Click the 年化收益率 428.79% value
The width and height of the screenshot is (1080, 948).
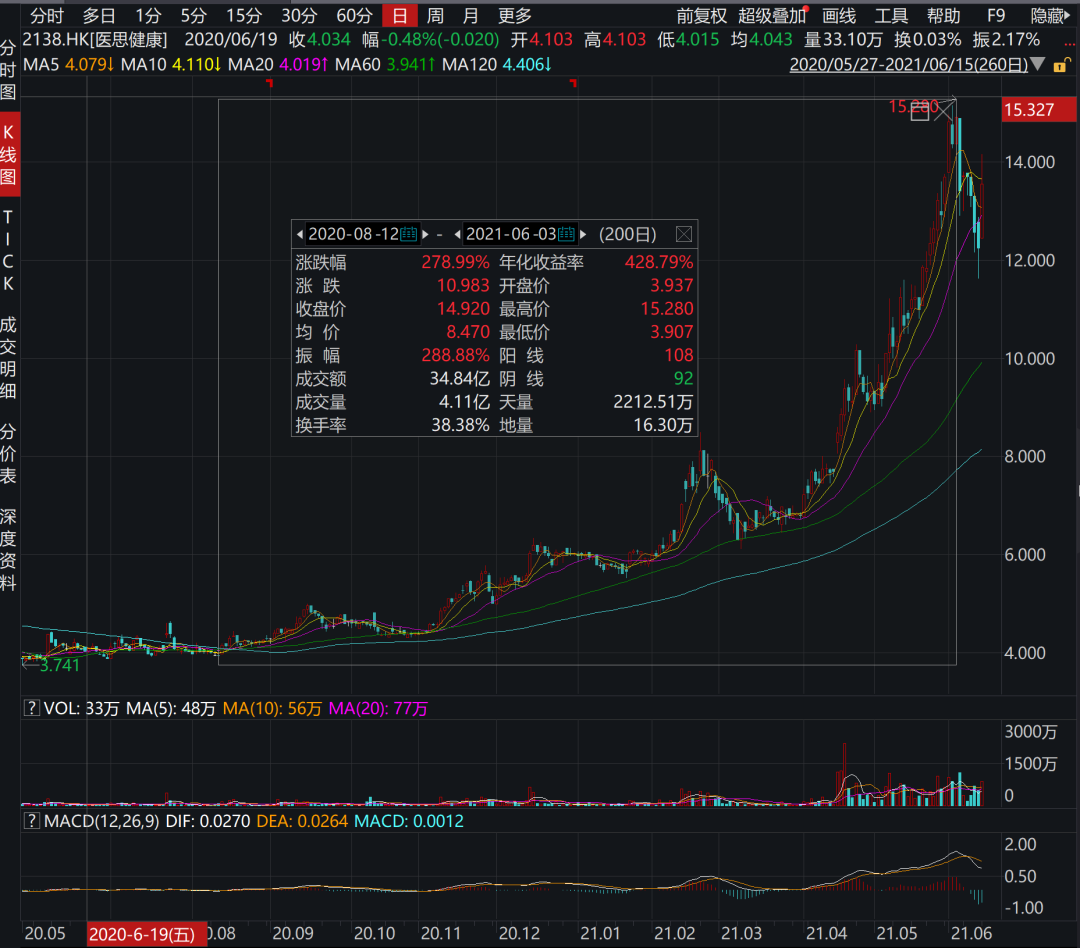click(x=658, y=262)
